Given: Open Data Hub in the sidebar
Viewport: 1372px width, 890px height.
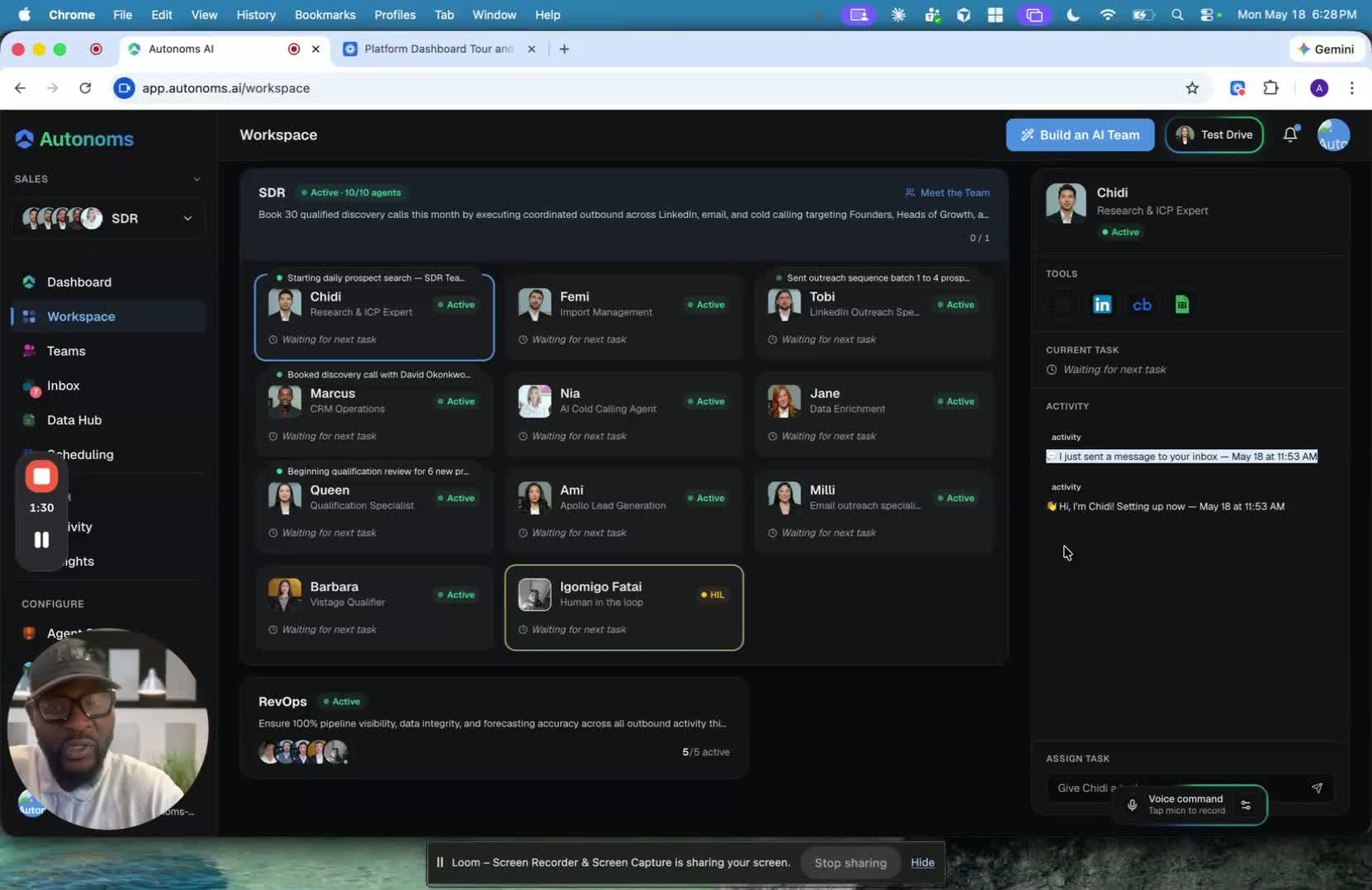Looking at the screenshot, I should tap(108, 420).
